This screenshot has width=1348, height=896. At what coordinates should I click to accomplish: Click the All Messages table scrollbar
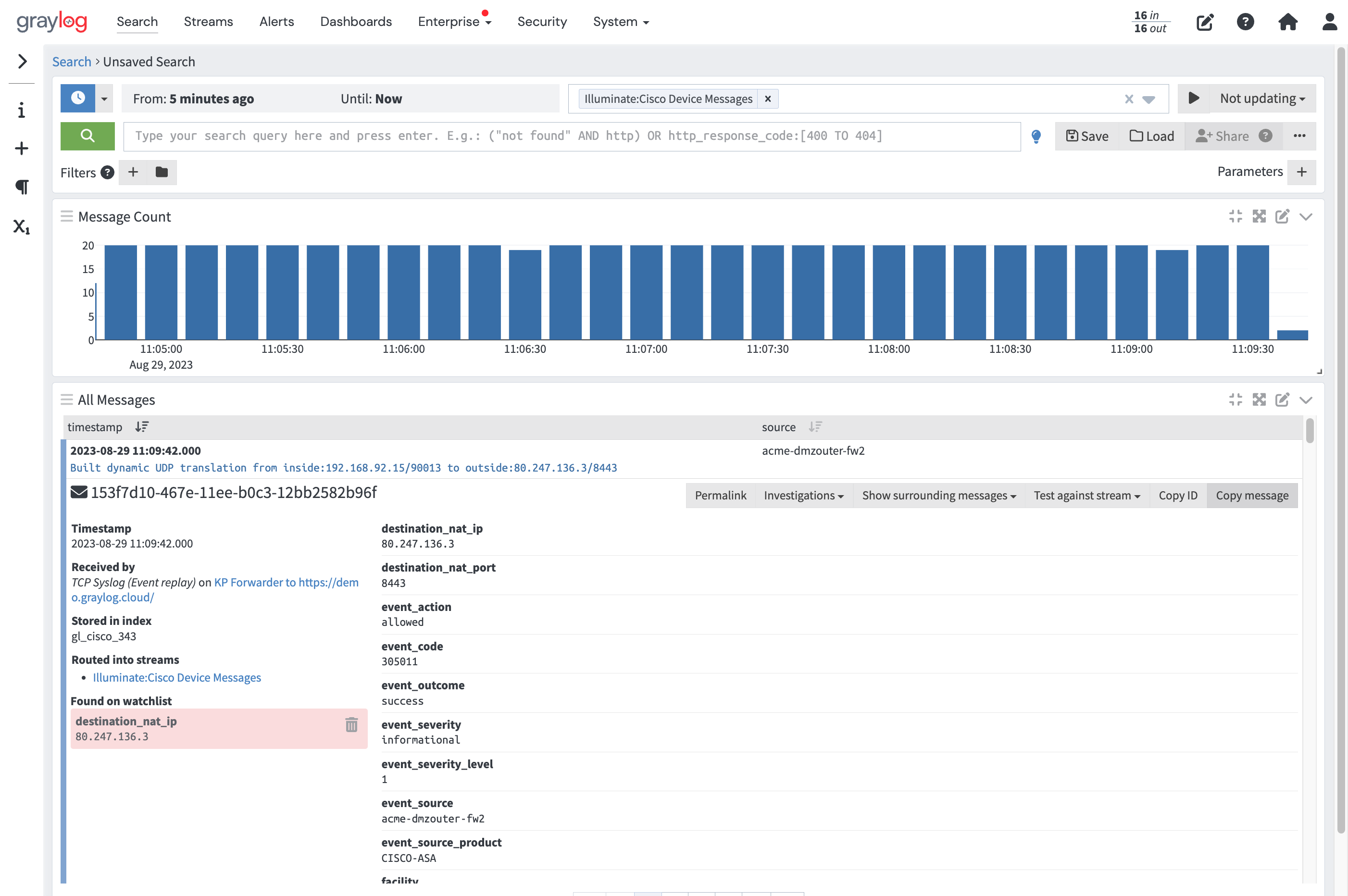point(1310,430)
